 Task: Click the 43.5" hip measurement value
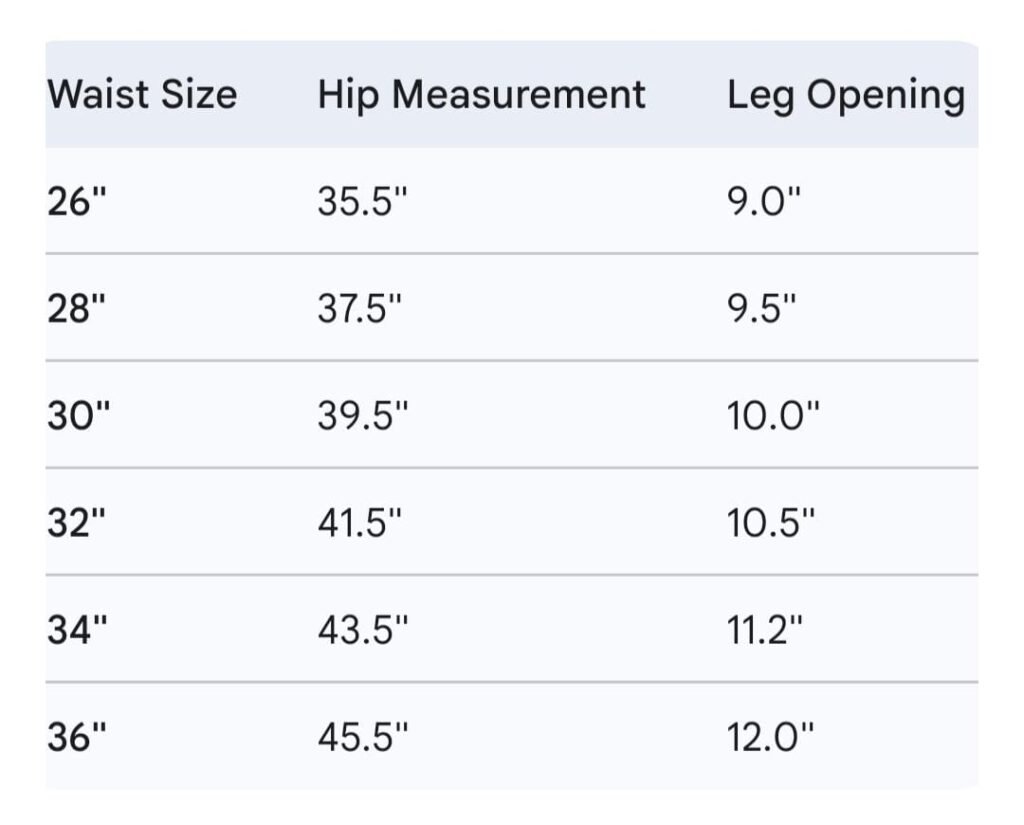364,630
